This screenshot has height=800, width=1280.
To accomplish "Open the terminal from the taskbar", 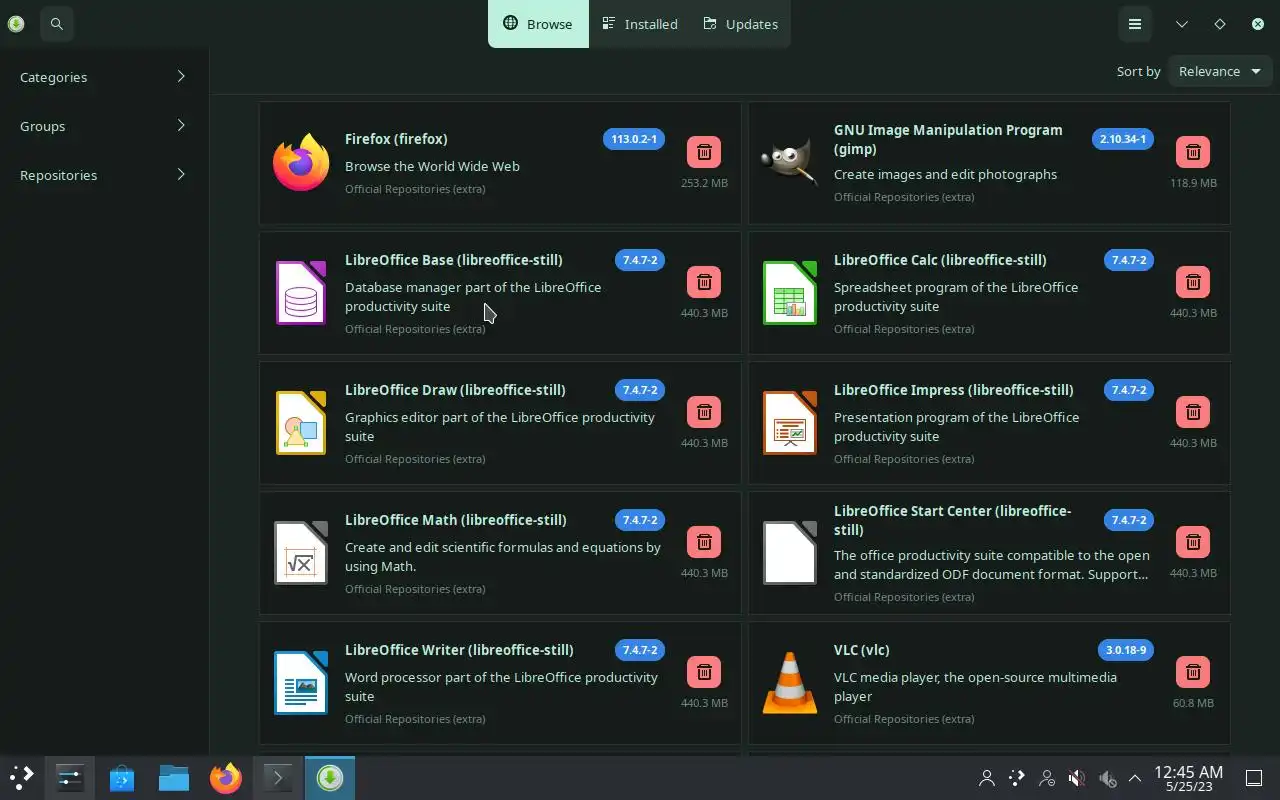I will pos(277,777).
